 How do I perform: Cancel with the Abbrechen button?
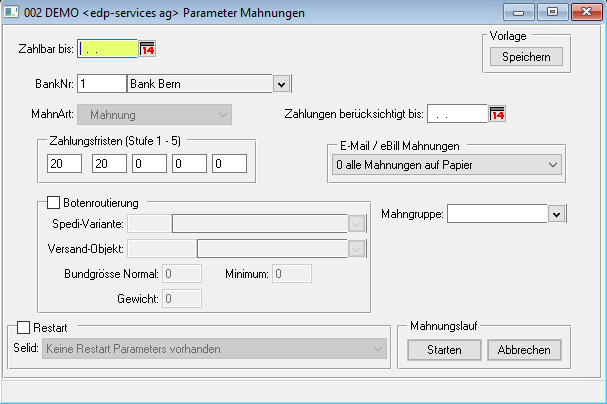(524, 350)
